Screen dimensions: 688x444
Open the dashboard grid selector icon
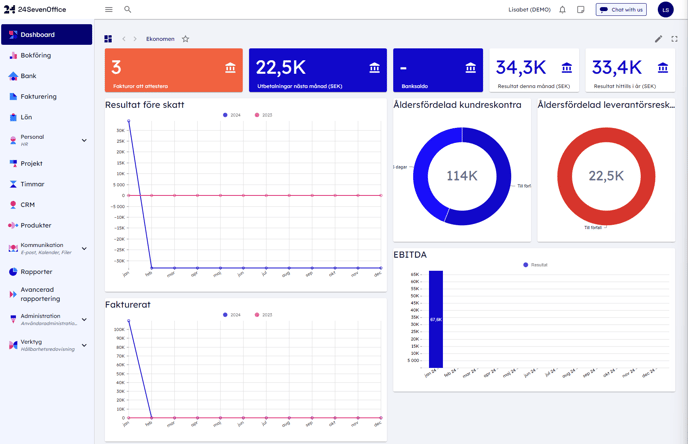click(x=108, y=39)
